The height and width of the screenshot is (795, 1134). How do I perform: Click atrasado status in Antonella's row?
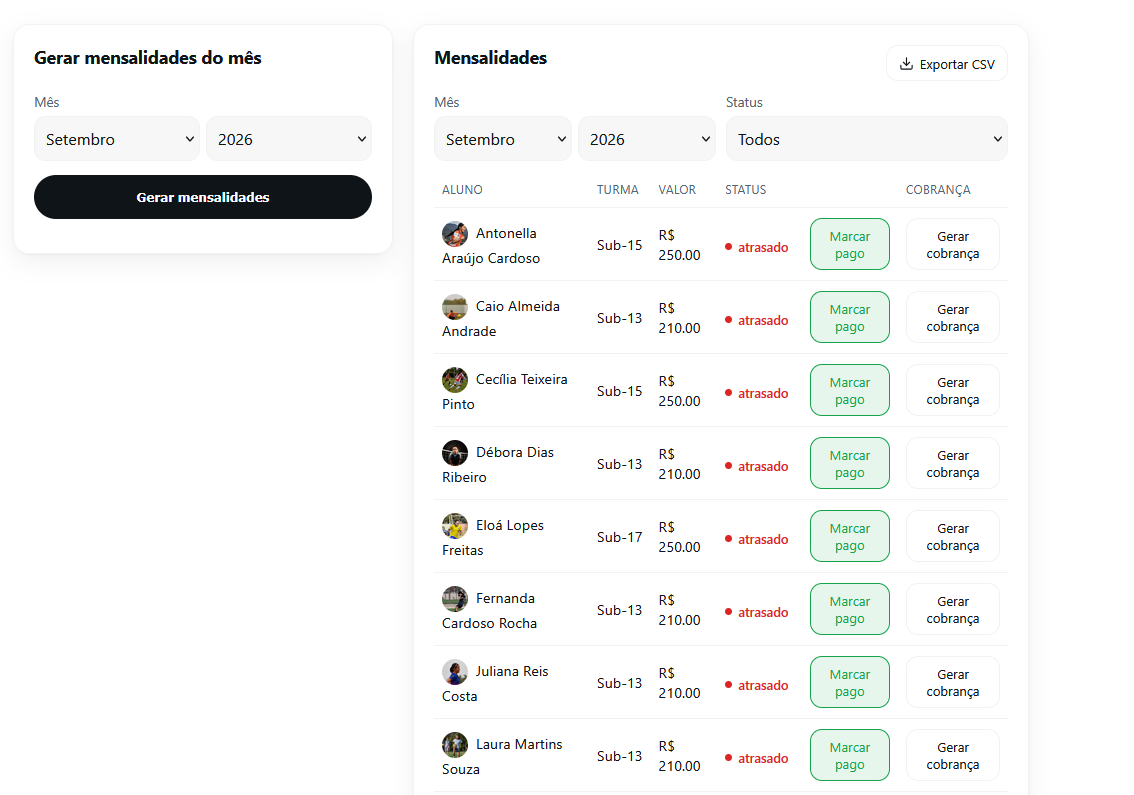pos(756,247)
